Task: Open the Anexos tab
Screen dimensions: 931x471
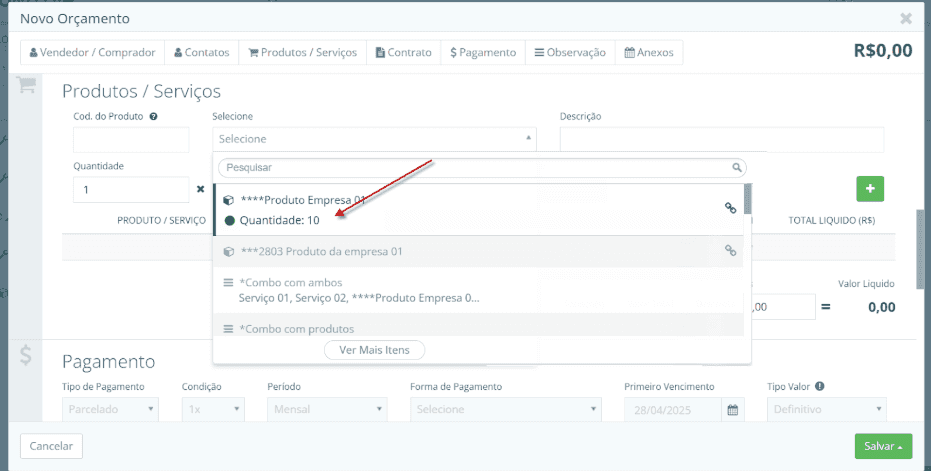Action: coord(649,52)
